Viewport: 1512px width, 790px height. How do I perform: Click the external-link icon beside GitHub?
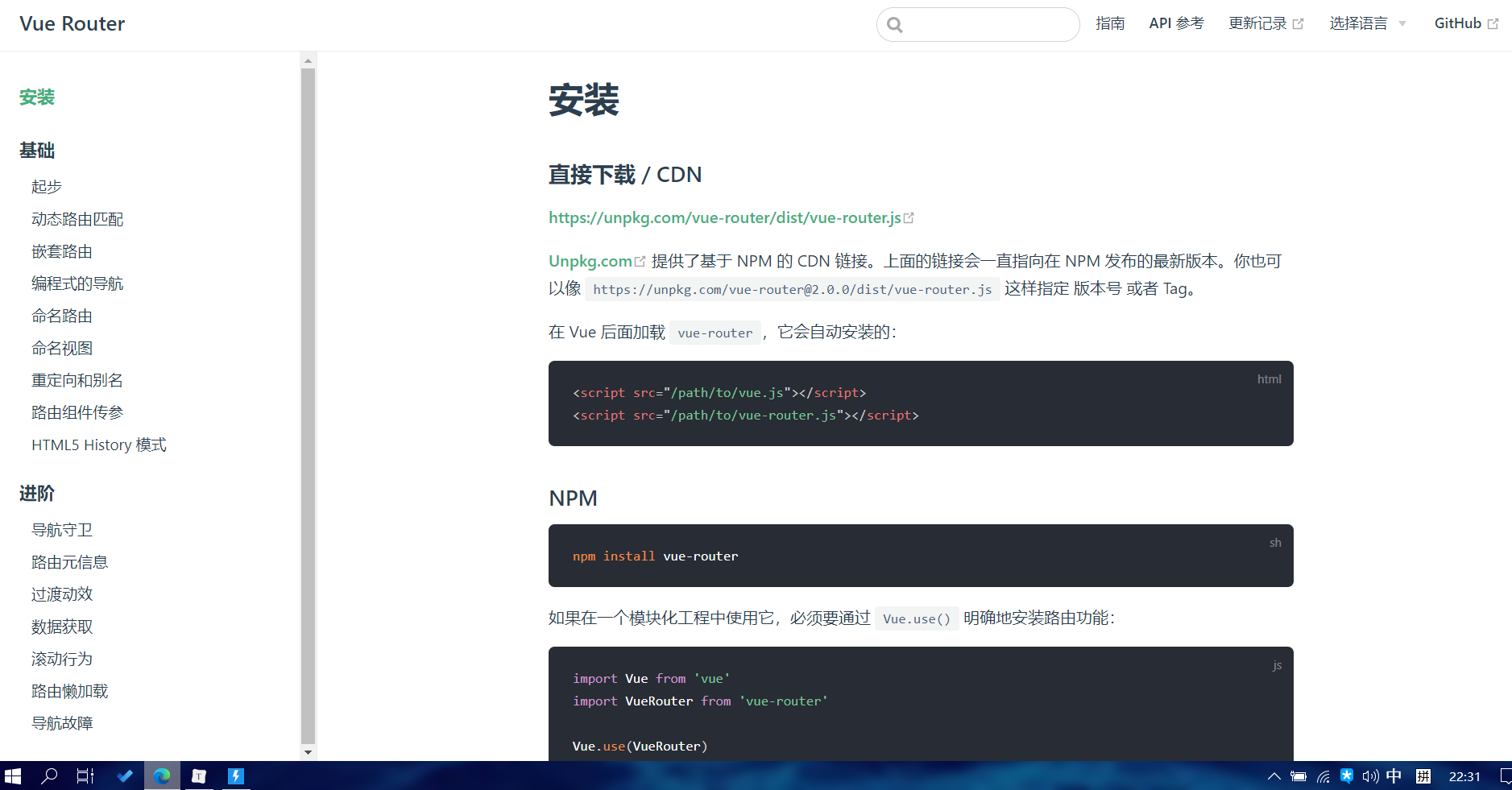click(1493, 24)
